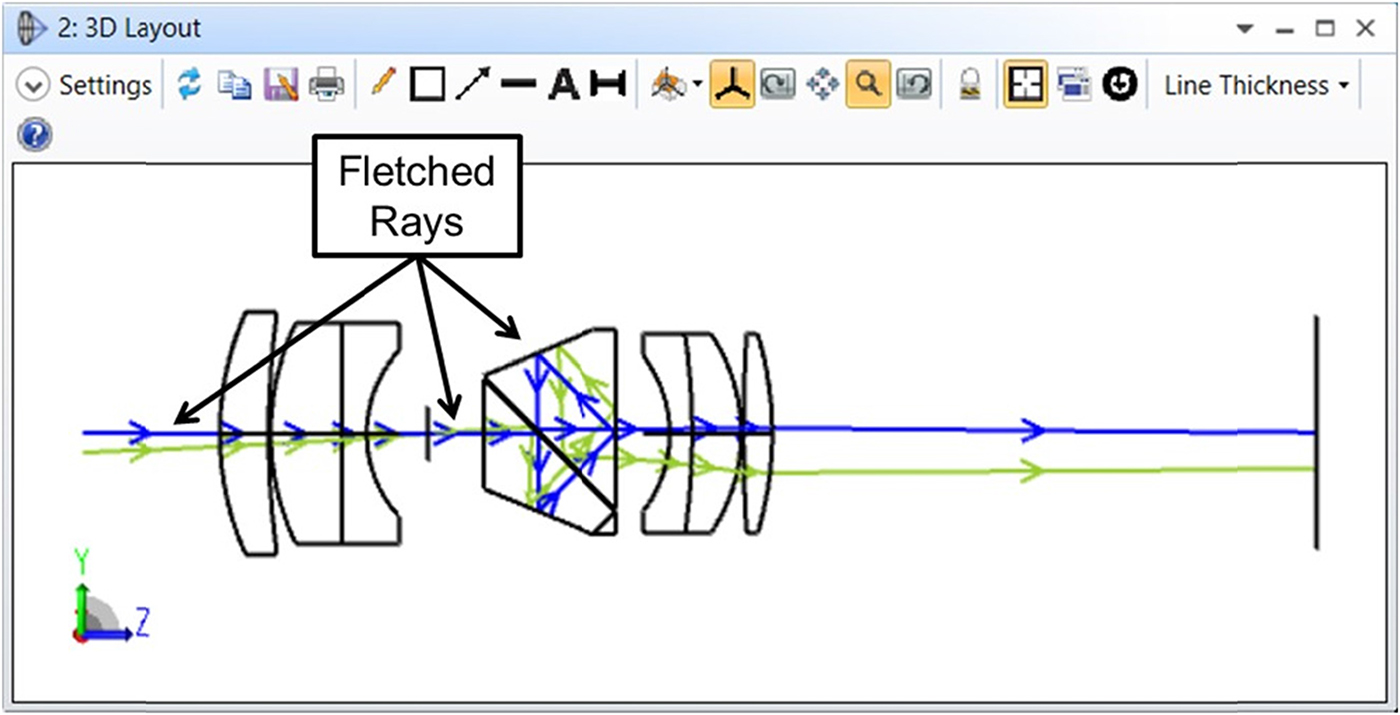This screenshot has width=1400, height=715.
Task: Save the layout image using save icon
Action: (281, 86)
